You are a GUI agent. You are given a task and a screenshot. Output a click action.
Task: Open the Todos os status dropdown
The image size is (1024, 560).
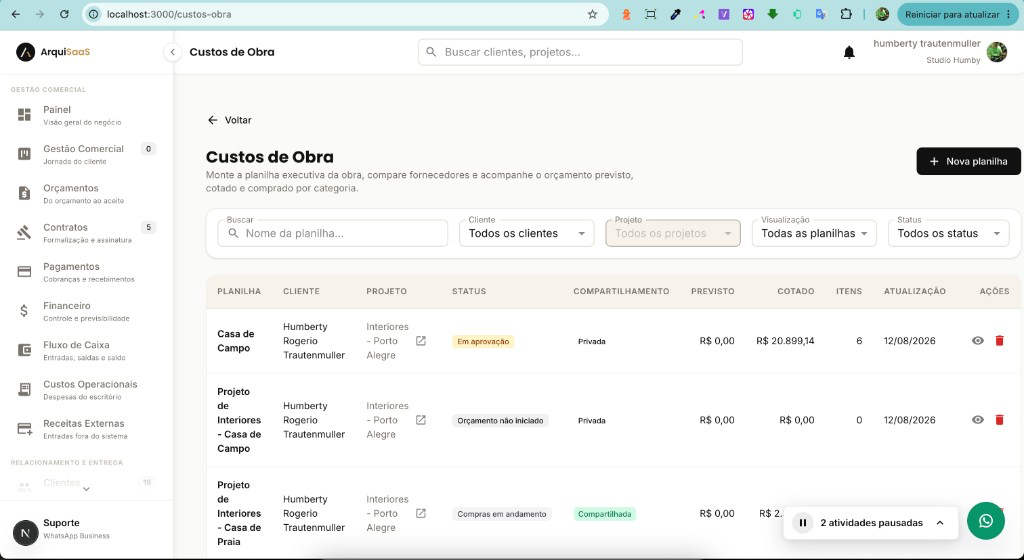pos(948,233)
